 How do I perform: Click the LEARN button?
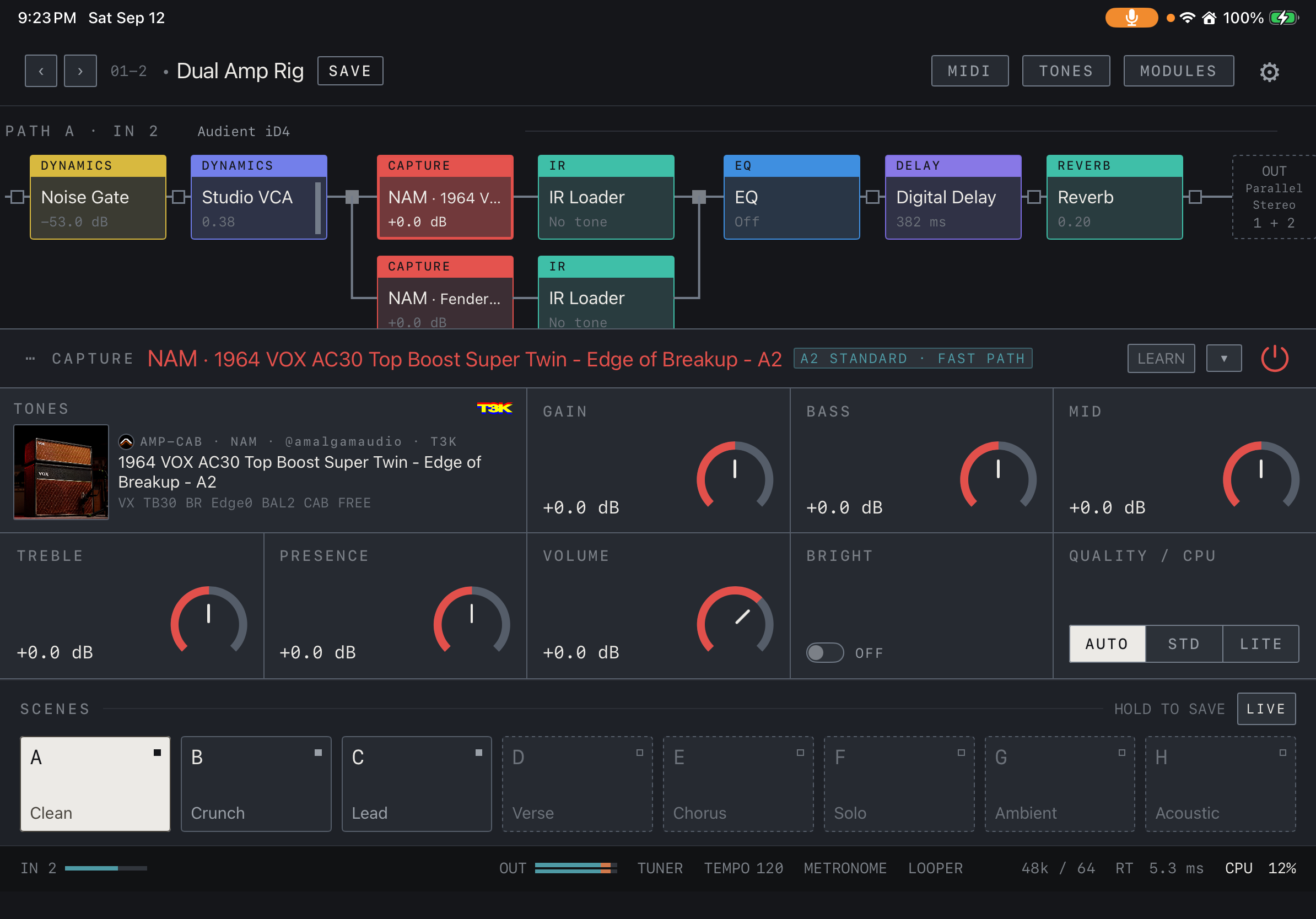coord(1161,359)
